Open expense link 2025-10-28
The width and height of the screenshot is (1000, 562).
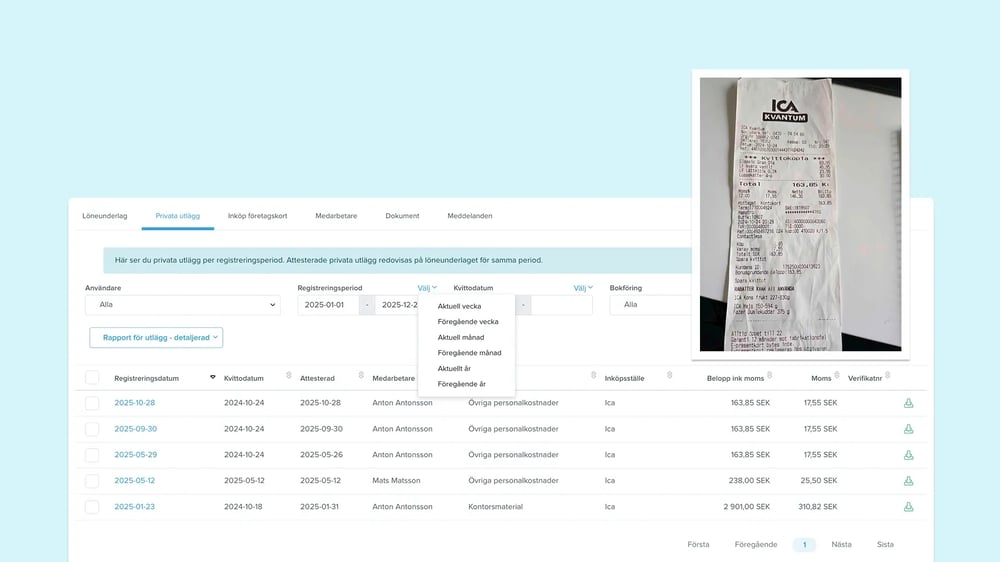[x=135, y=403]
